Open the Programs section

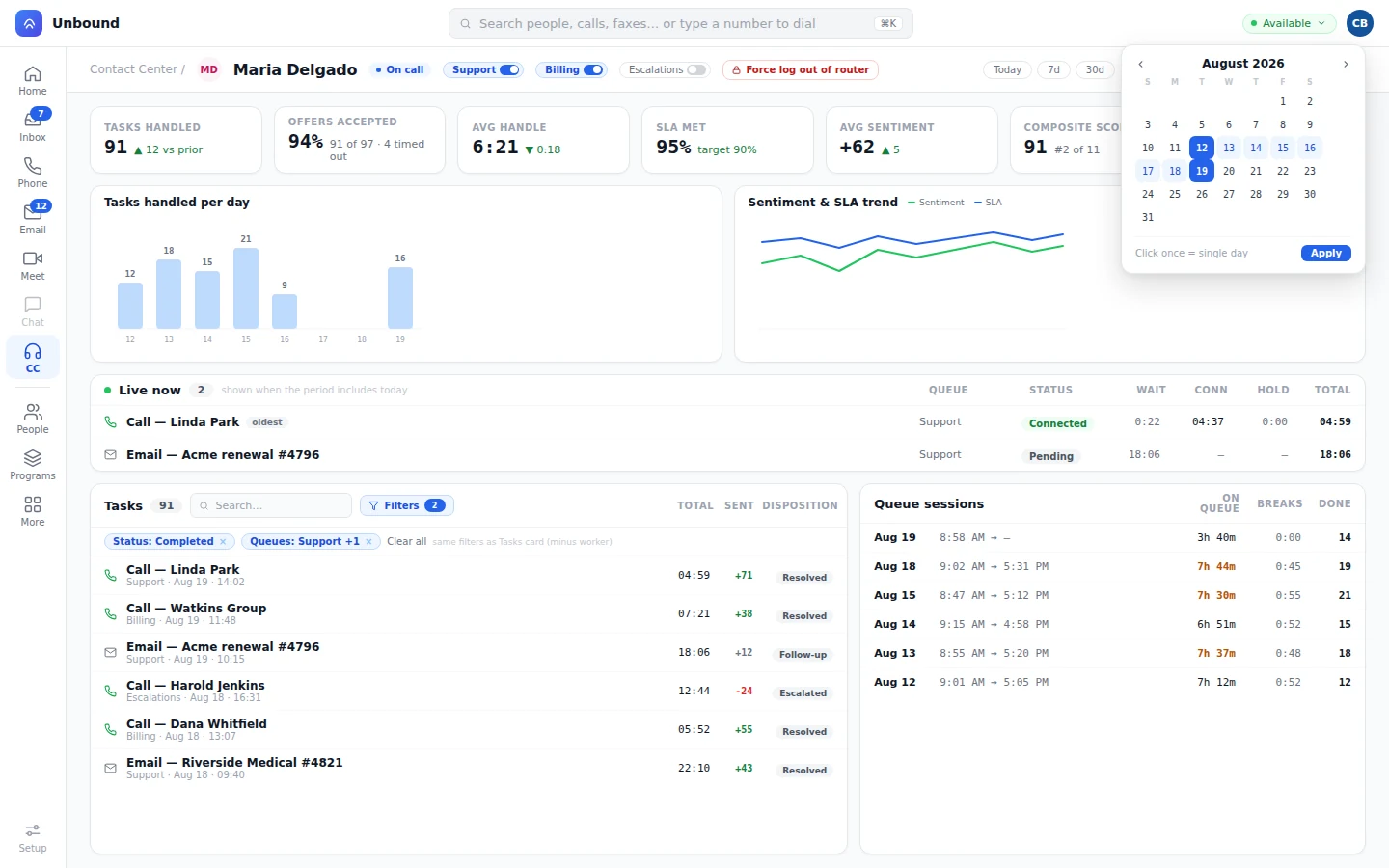tap(33, 465)
